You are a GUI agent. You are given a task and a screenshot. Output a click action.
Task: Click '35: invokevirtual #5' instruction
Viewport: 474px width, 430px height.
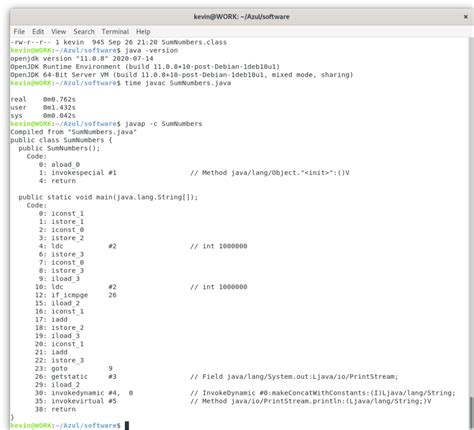tap(76, 401)
